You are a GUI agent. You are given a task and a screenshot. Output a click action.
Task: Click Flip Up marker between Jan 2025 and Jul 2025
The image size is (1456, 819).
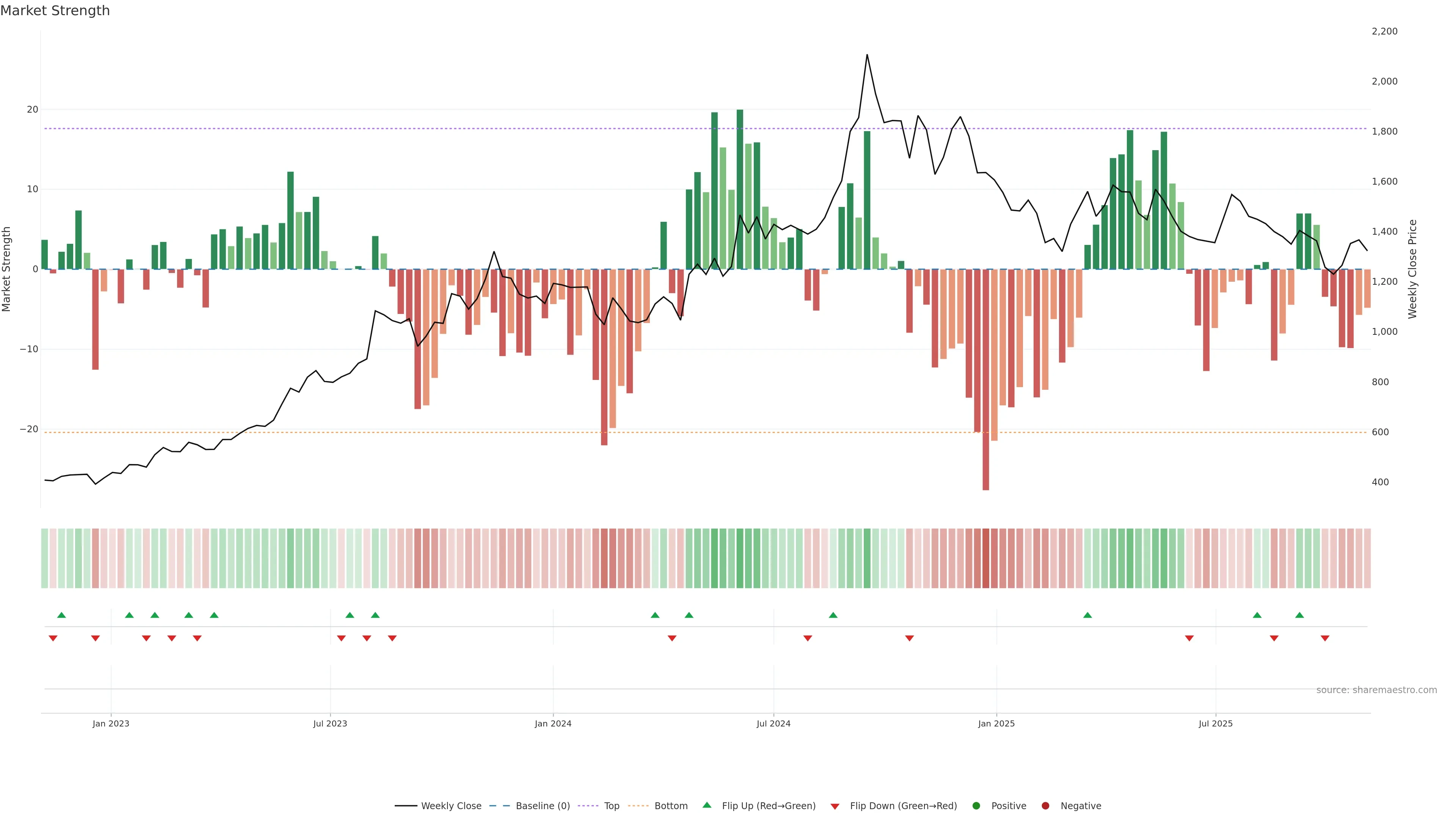[1087, 615]
